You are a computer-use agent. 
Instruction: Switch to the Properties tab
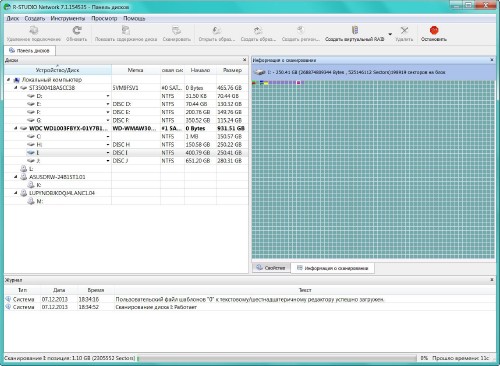pyautogui.click(x=271, y=268)
